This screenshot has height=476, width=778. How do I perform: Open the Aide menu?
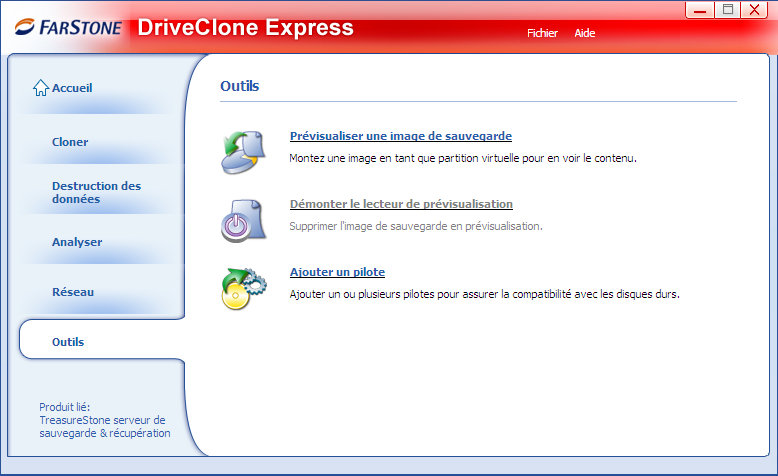(x=584, y=33)
